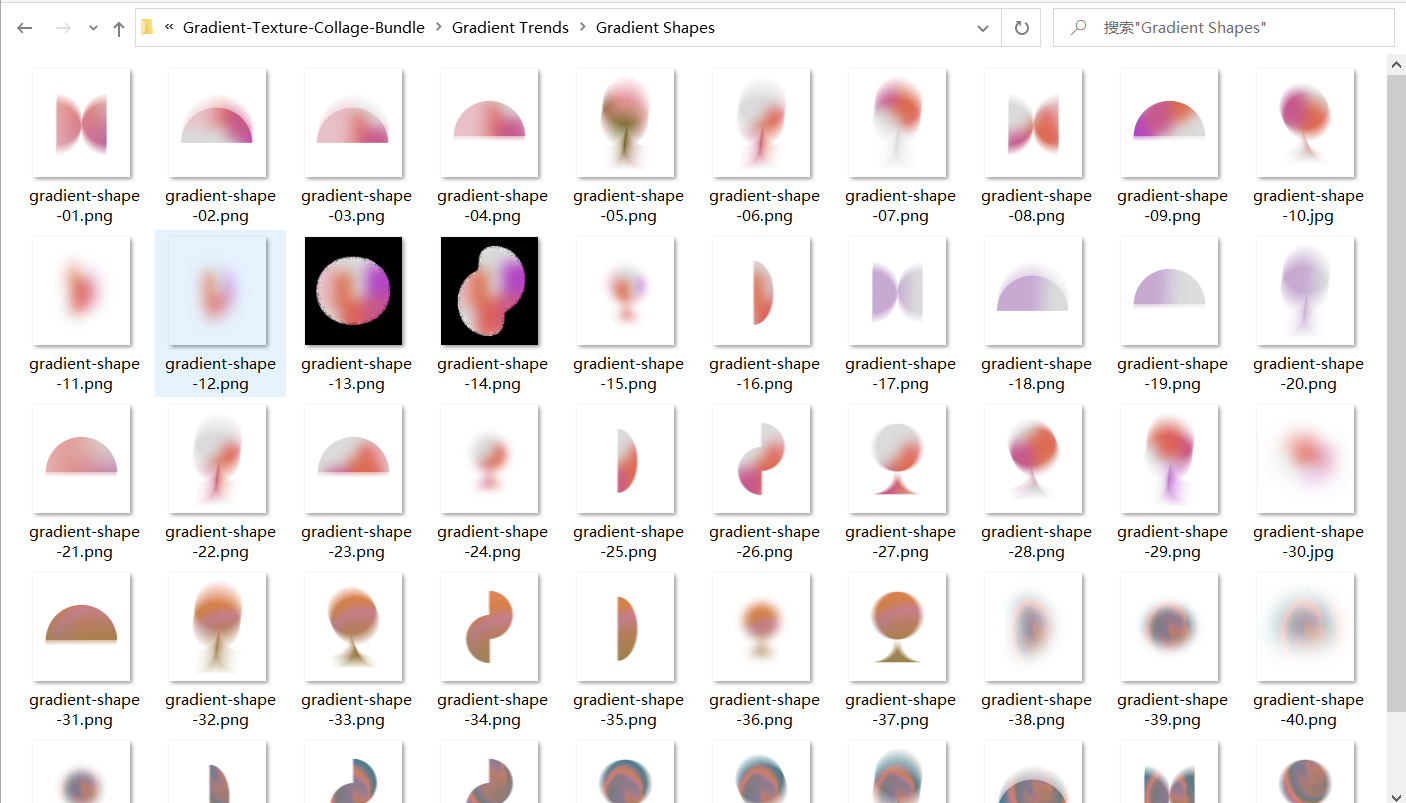
Task: Select gradient-shape-35.png thumbnail
Action: point(626,627)
